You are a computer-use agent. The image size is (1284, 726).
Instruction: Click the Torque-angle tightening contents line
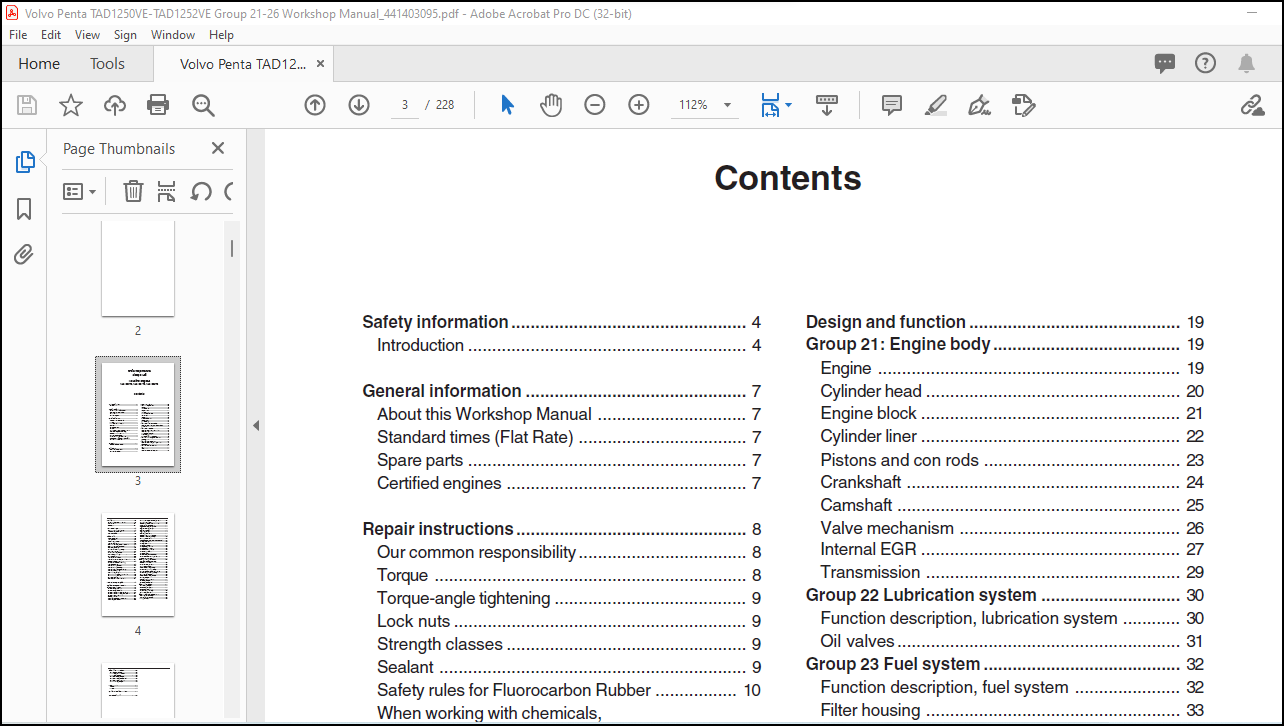pos(569,598)
